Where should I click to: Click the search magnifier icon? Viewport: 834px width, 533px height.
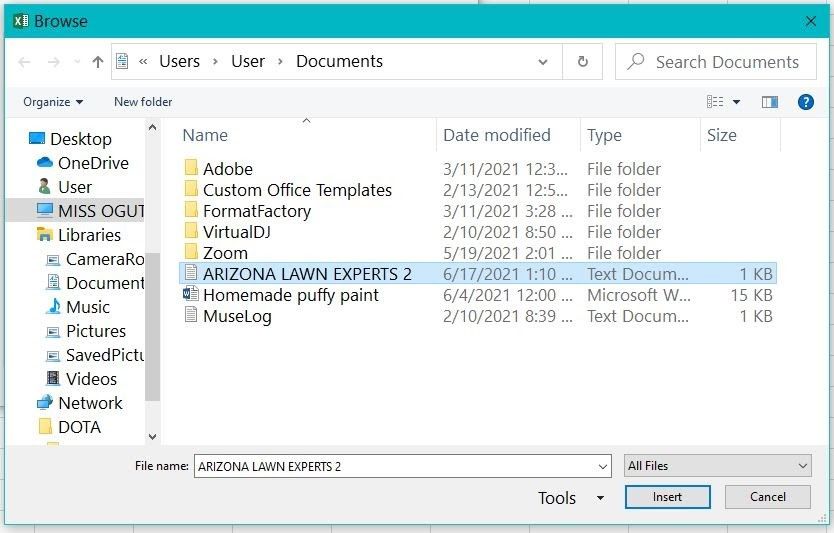pyautogui.click(x=636, y=62)
